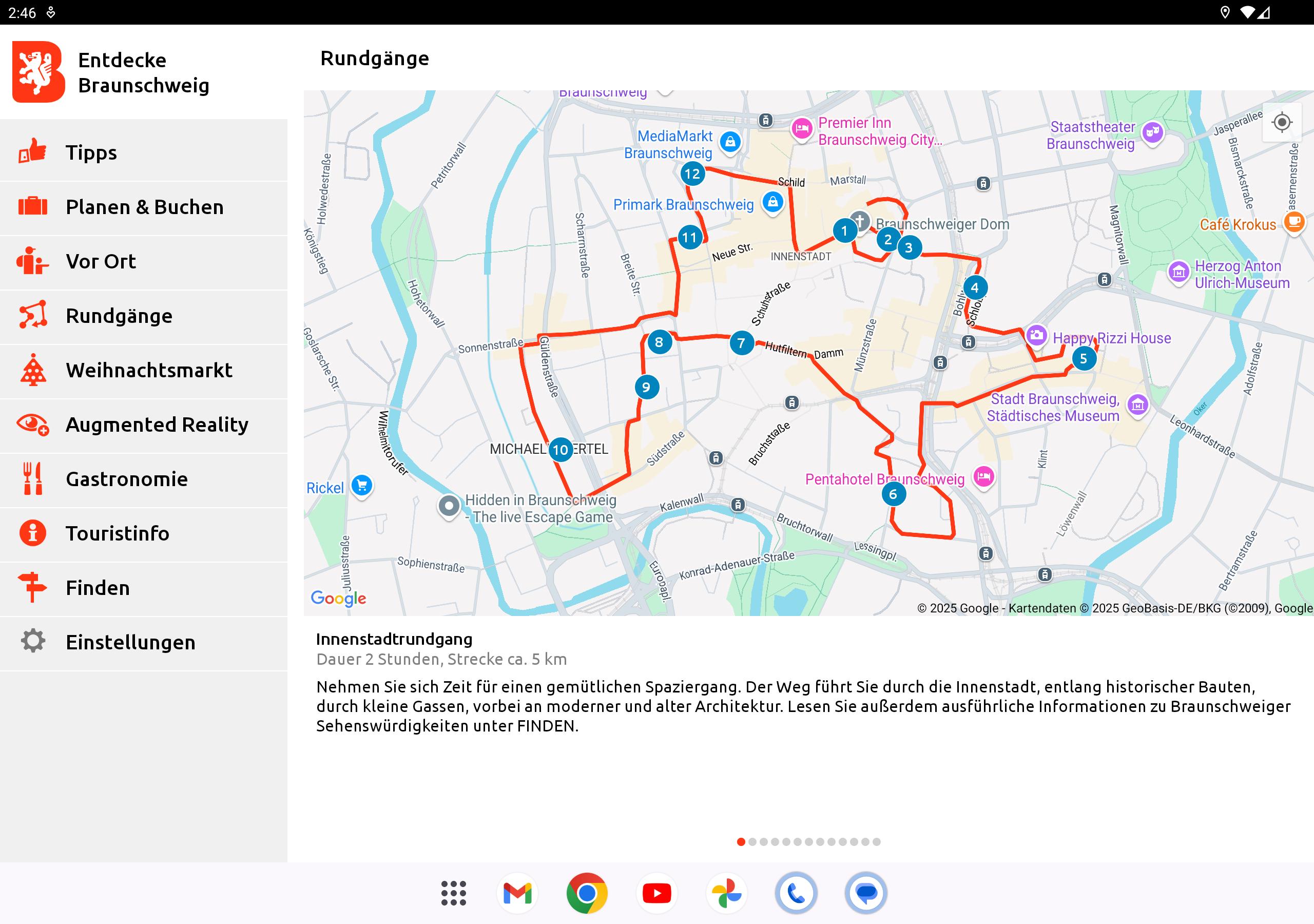This screenshot has width=1314, height=924.
Task: Select the Rundgänge route icon
Action: (33, 315)
